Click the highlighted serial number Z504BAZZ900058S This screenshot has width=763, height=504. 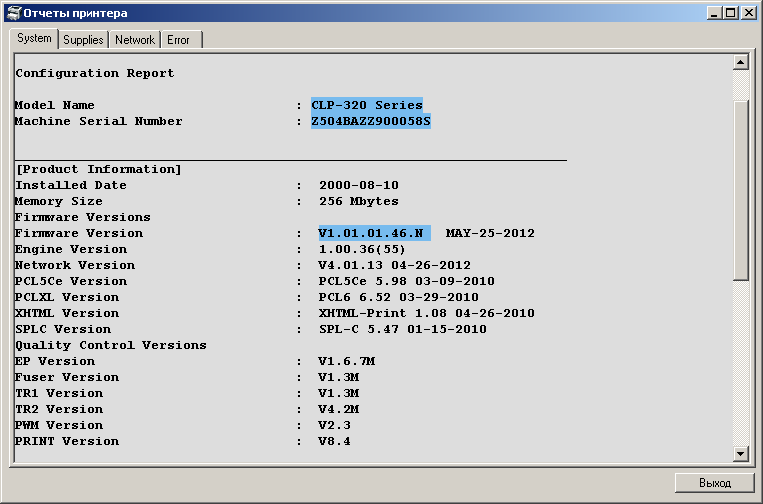click(370, 121)
